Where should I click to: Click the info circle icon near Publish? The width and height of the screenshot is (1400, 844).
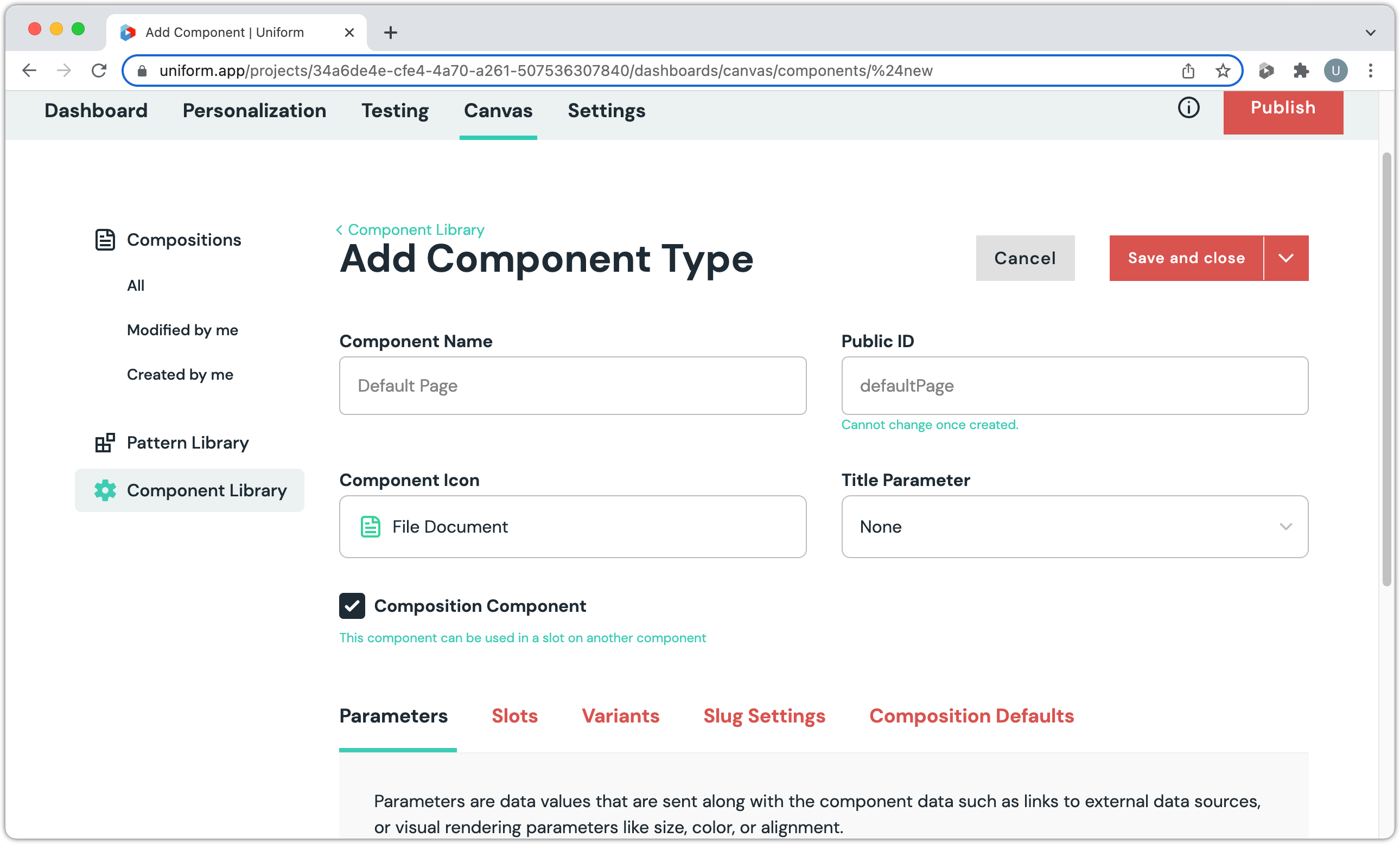pyautogui.click(x=1188, y=107)
